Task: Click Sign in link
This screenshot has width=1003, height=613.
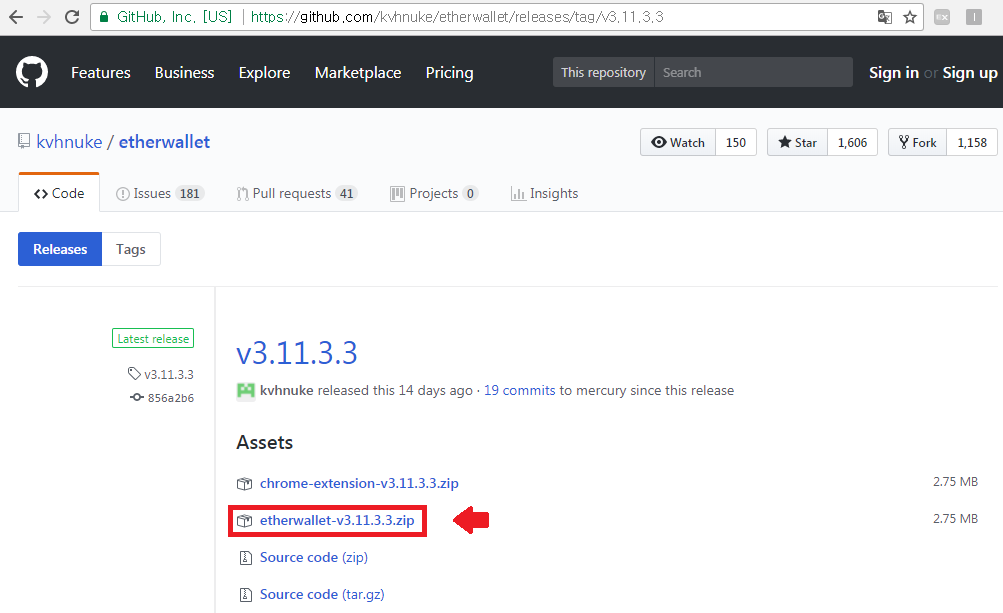Action: point(894,73)
